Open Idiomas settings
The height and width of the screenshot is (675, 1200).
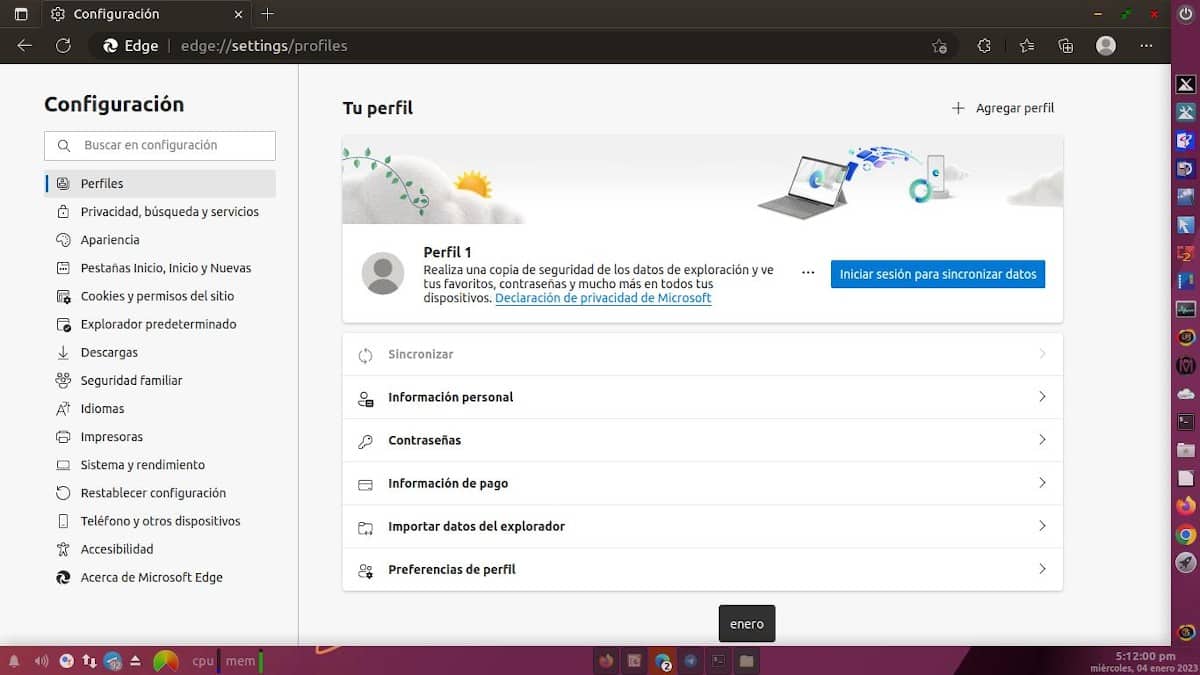[160, 408]
